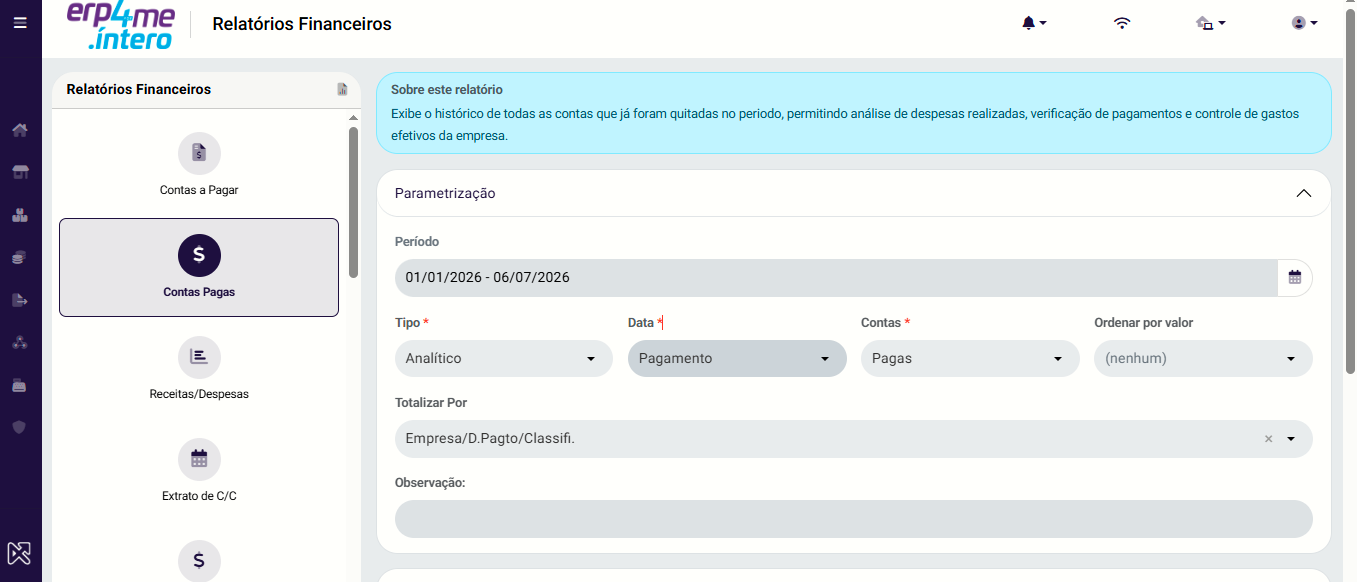
Task: Select the Contas a Pagar report
Action: tap(199, 165)
